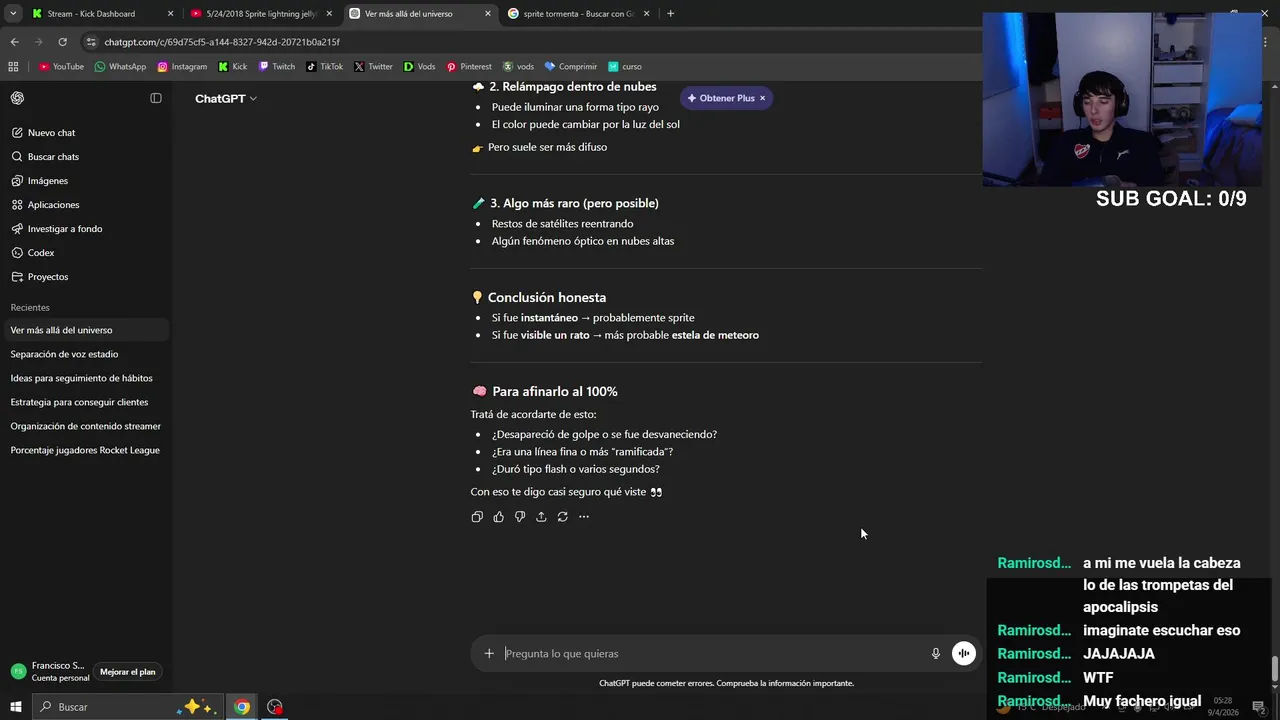Viewport: 1280px width, 720px height.
Task: Open the Francisco S. account menu
Action: pos(48,672)
